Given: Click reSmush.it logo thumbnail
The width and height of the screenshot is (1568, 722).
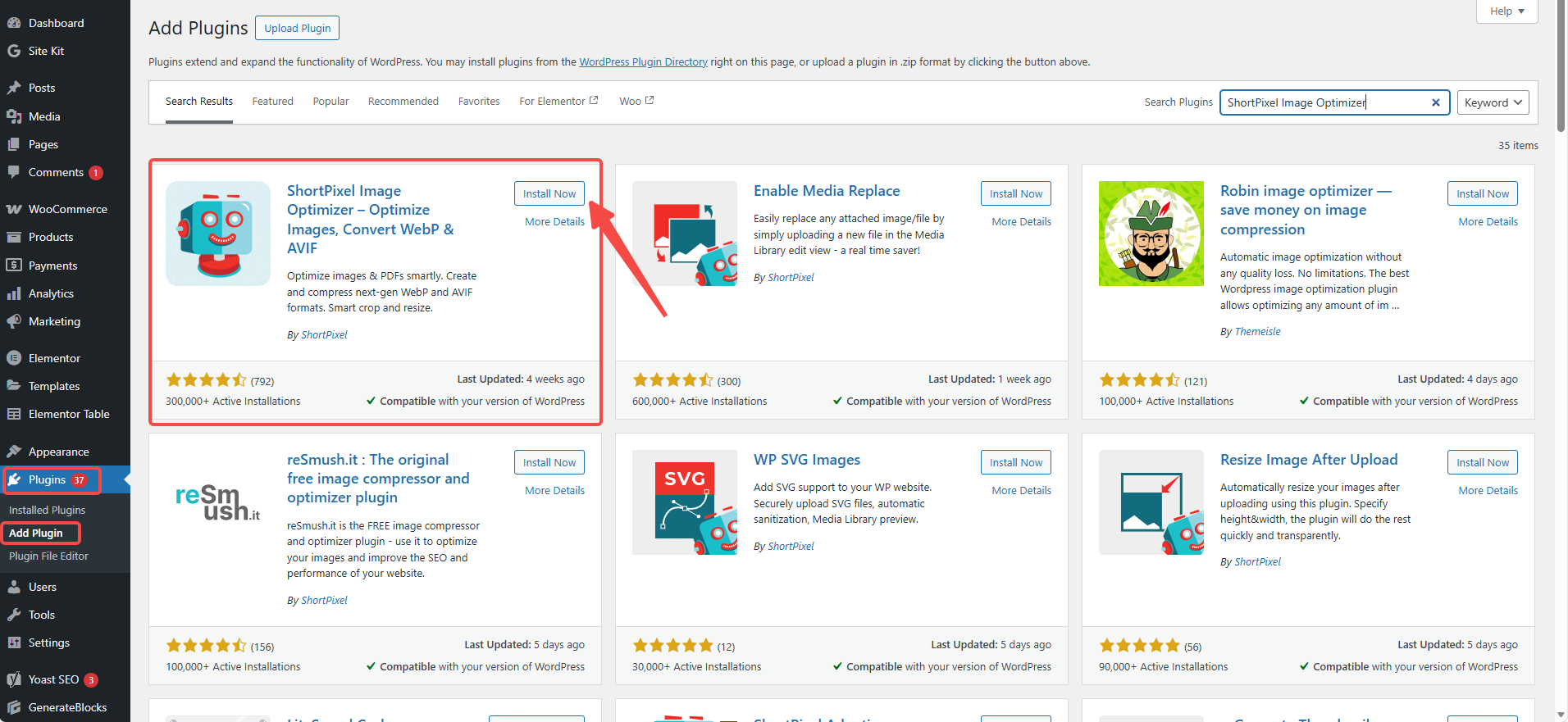Looking at the screenshot, I should (218, 502).
